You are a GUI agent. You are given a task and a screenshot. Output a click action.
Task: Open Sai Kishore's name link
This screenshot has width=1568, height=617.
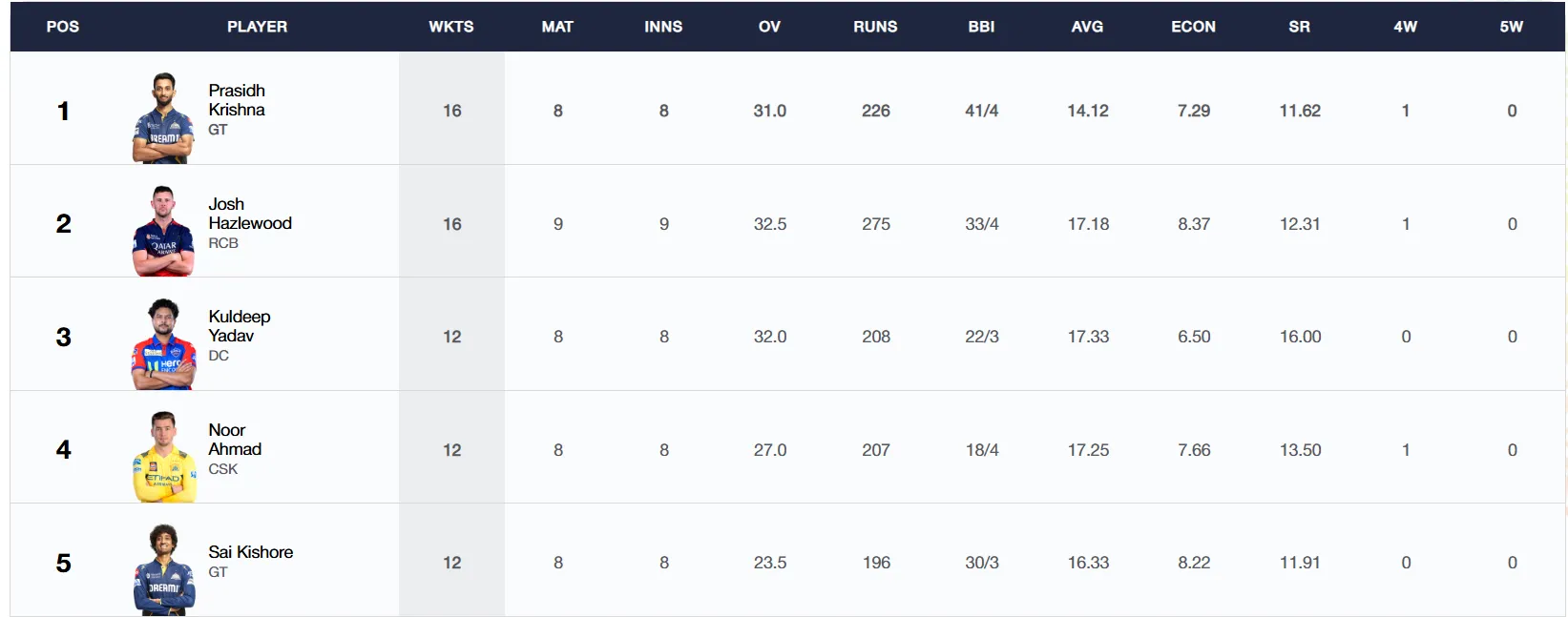click(x=251, y=552)
